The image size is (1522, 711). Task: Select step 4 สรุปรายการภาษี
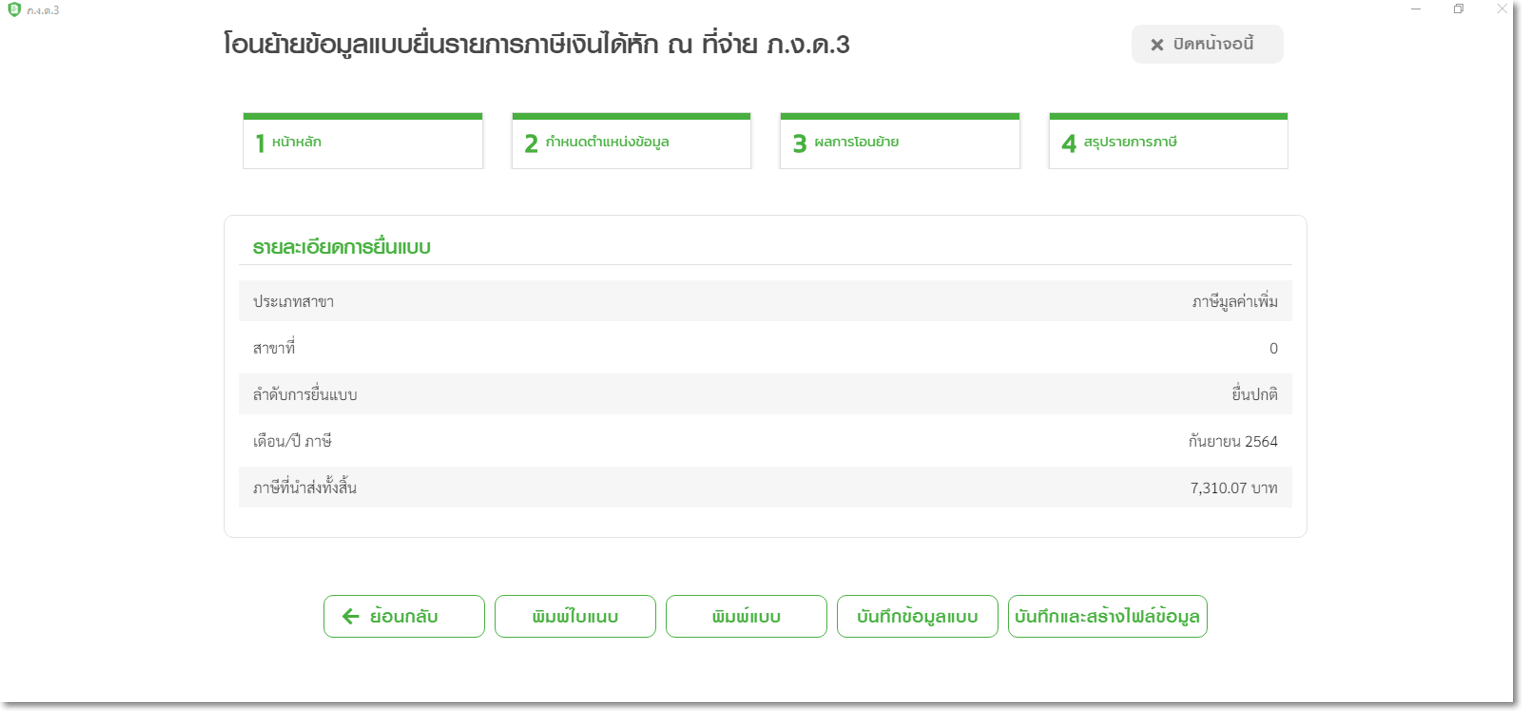[x=1168, y=142]
